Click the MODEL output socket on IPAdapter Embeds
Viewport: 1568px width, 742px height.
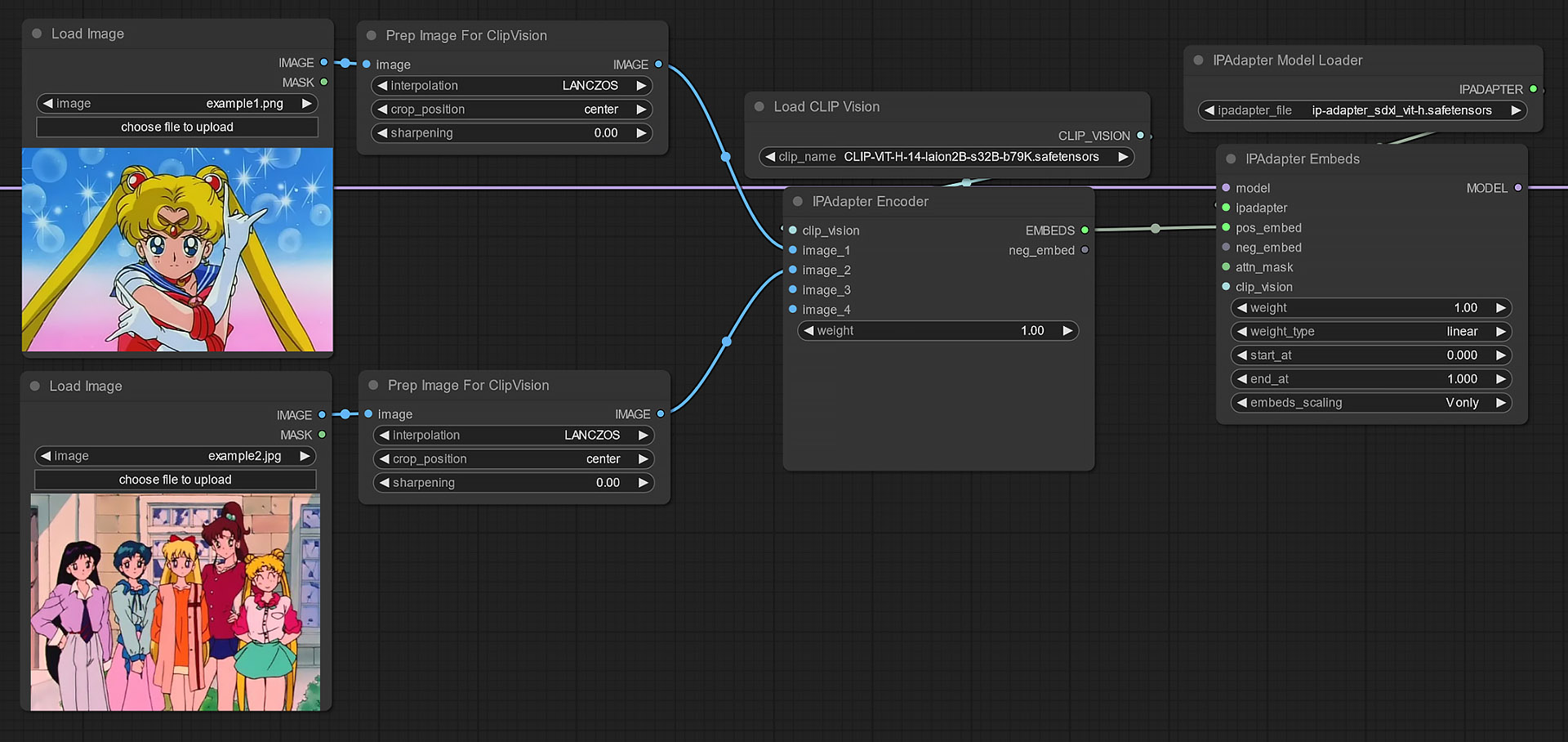click(1518, 188)
